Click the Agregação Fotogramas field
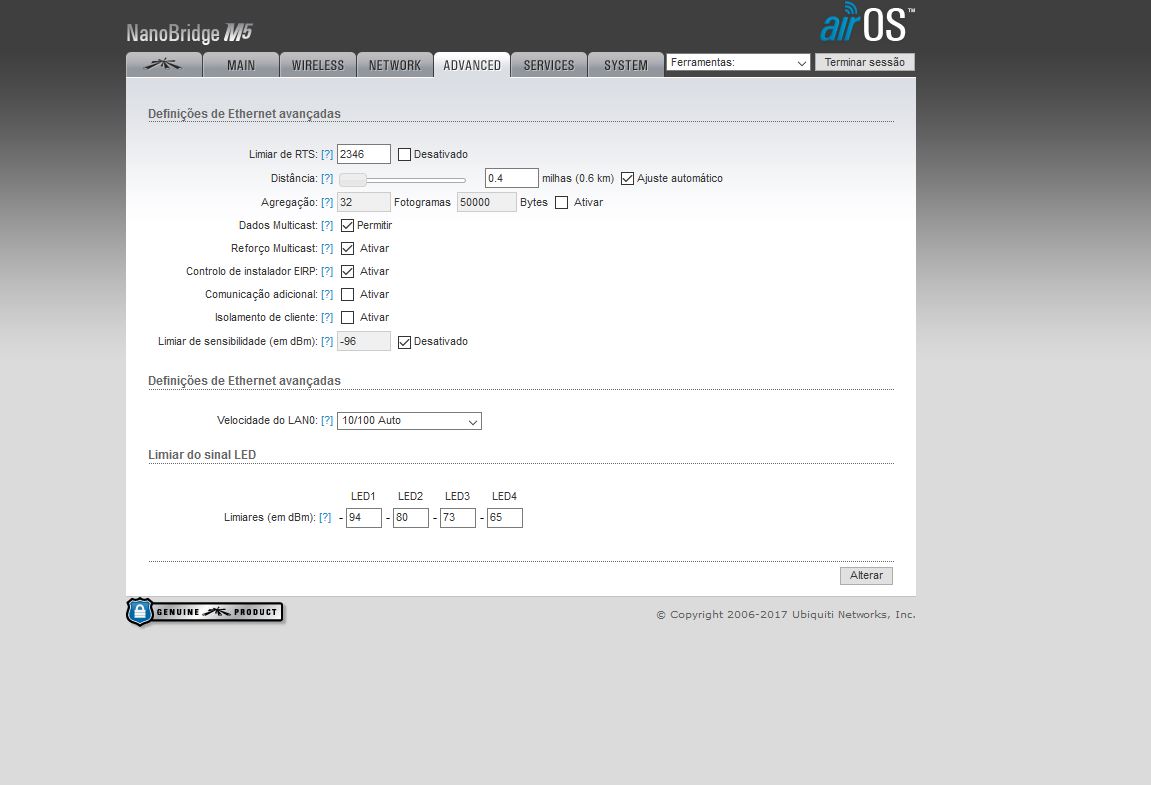 (x=363, y=203)
